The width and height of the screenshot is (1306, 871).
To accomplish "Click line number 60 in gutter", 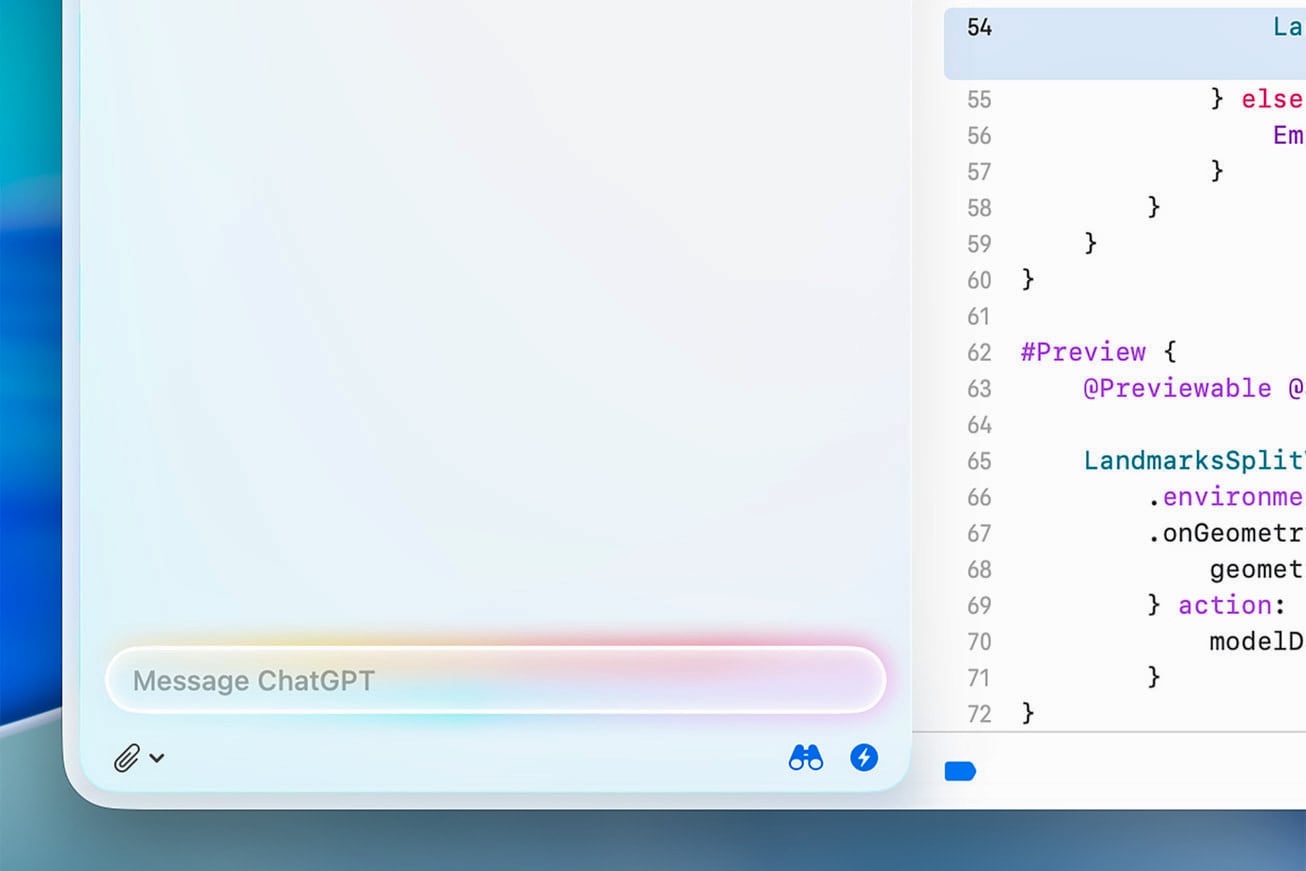I will point(980,281).
